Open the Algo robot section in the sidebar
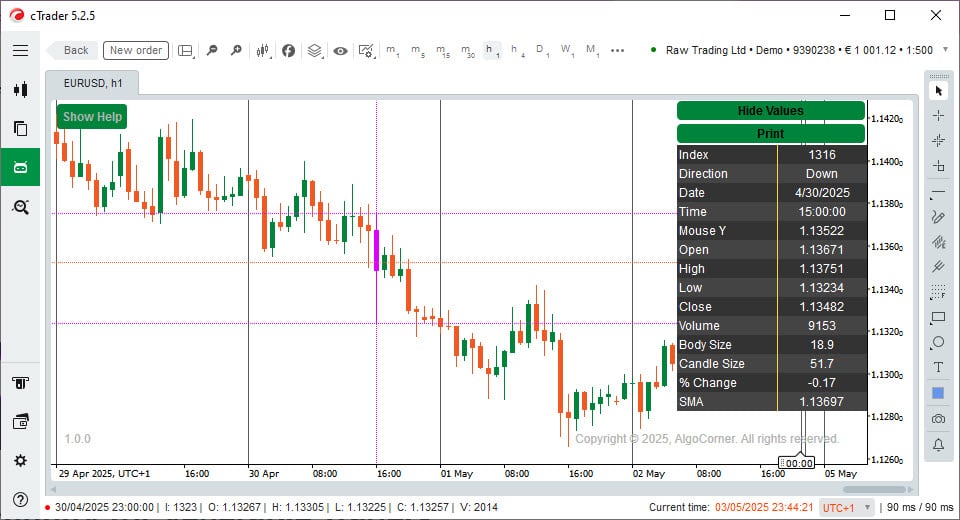 [x=20, y=167]
